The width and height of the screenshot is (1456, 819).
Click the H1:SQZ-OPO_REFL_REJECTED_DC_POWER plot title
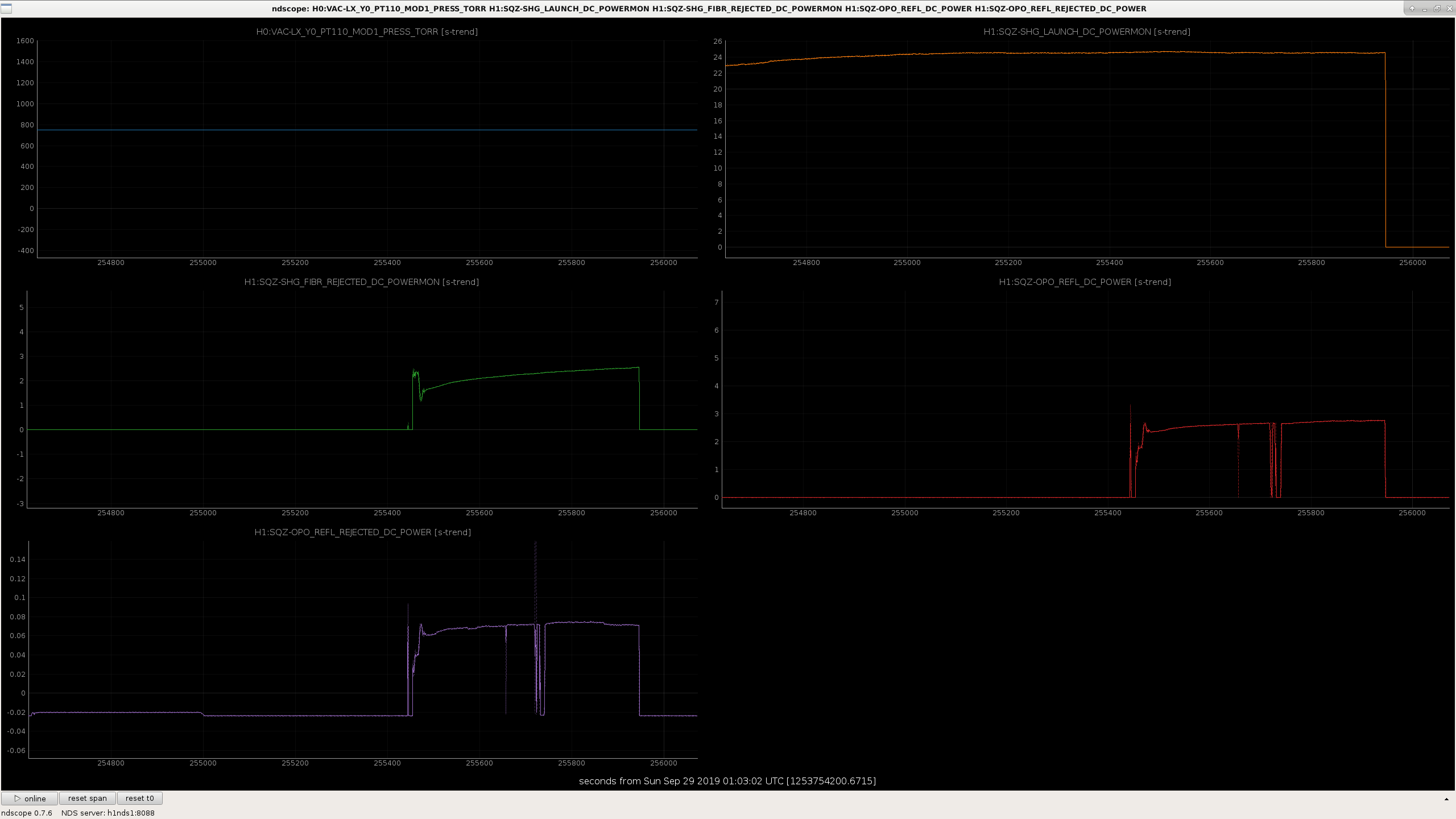[363, 532]
